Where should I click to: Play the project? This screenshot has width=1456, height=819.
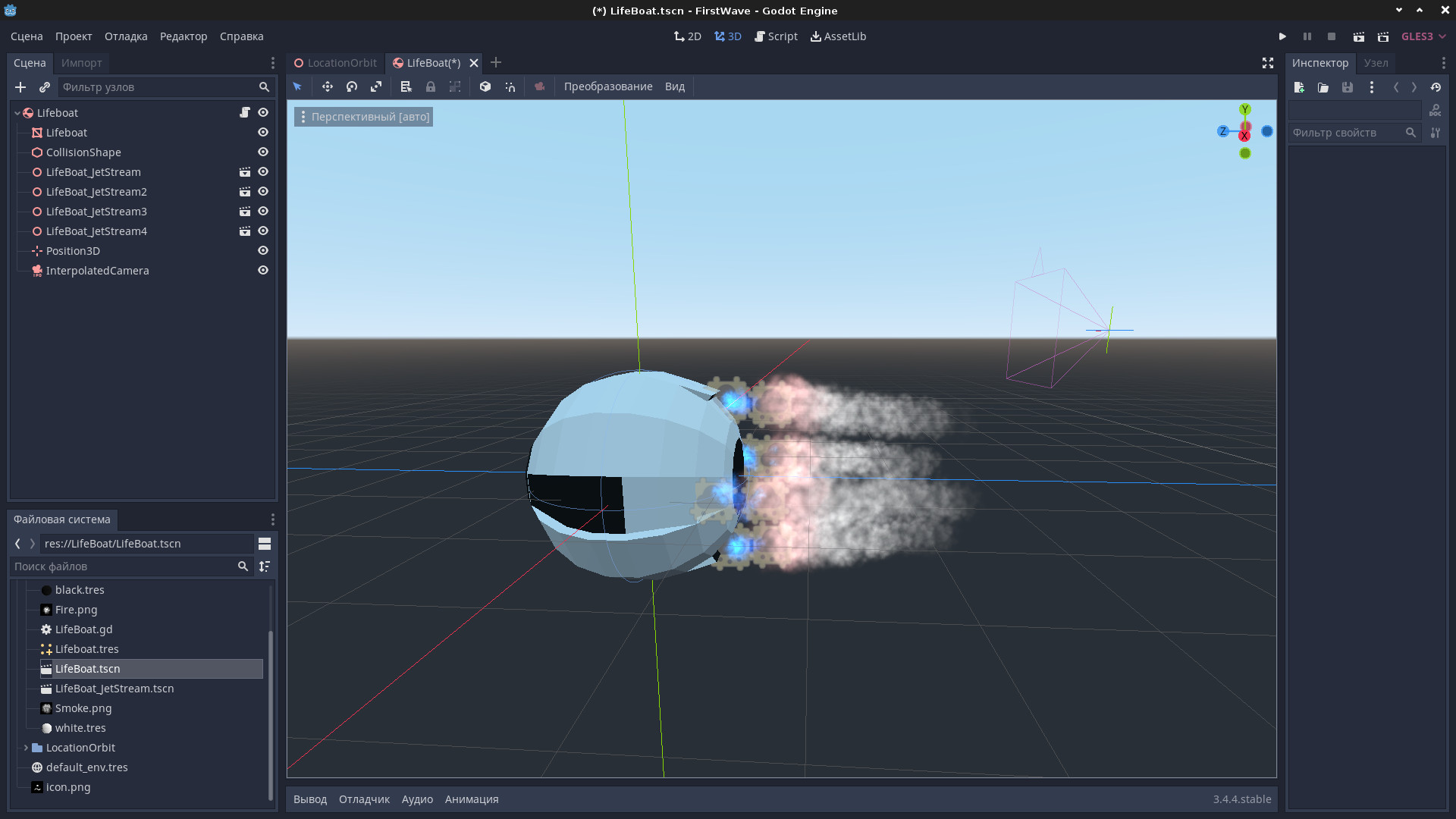coord(1282,36)
